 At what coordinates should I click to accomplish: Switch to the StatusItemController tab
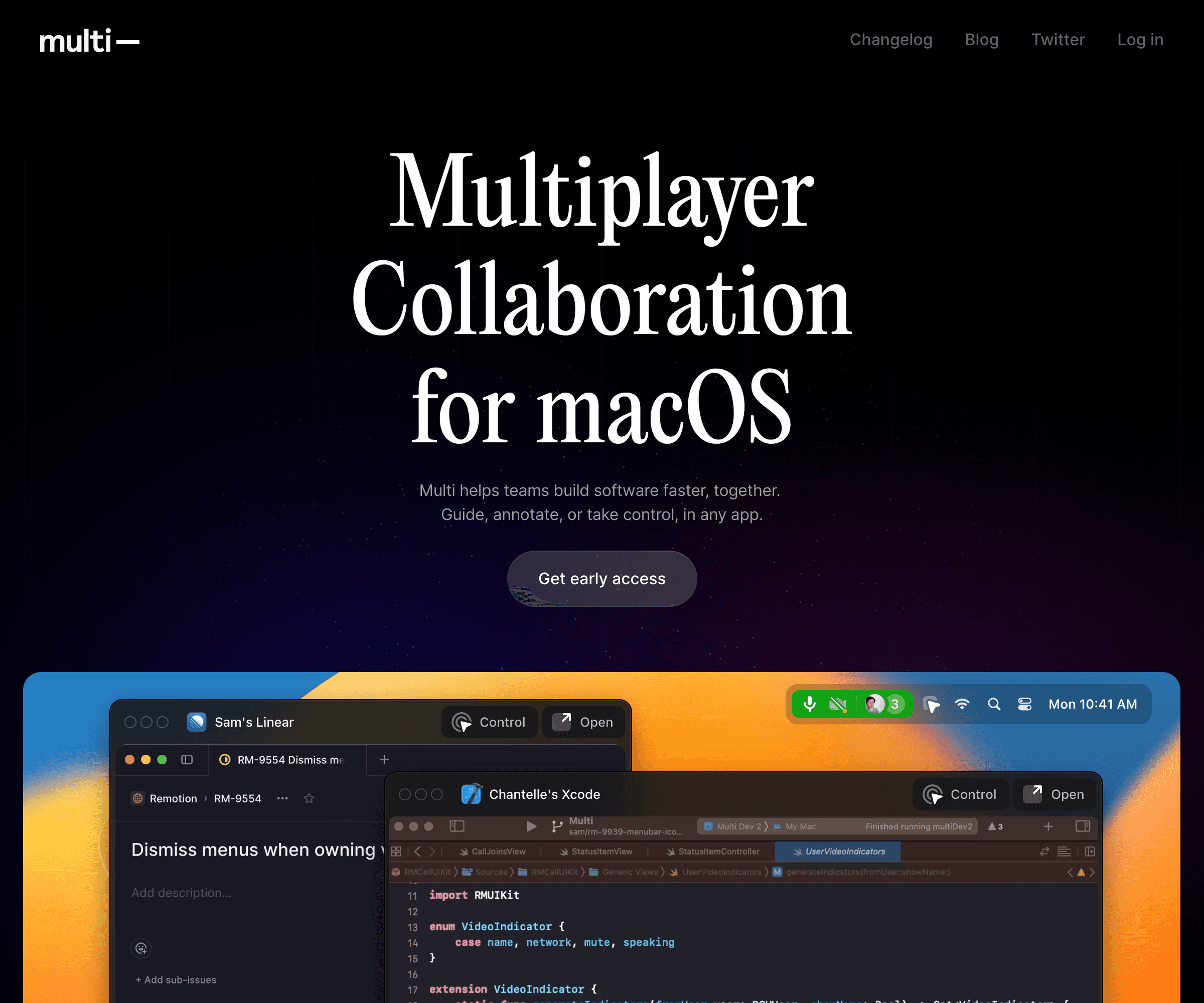click(713, 851)
